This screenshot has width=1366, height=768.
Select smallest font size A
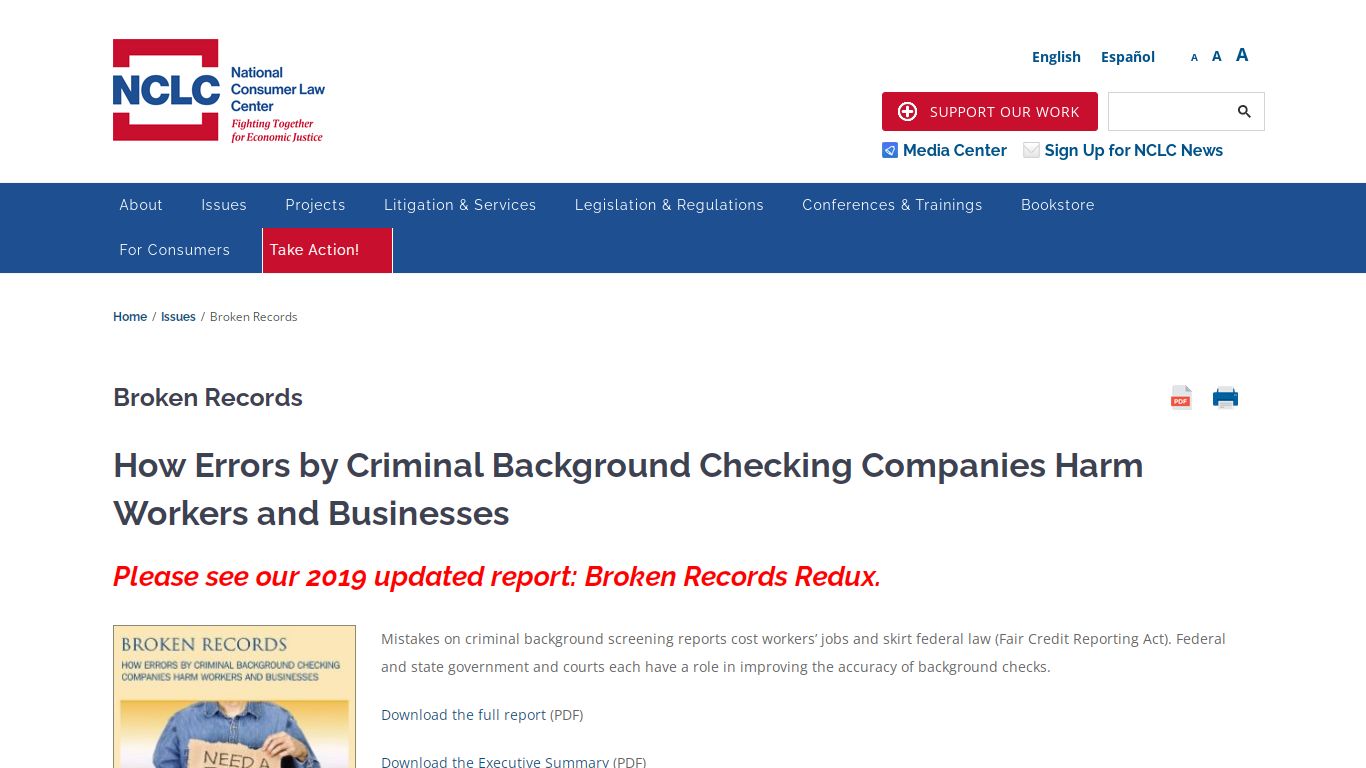click(x=1194, y=58)
